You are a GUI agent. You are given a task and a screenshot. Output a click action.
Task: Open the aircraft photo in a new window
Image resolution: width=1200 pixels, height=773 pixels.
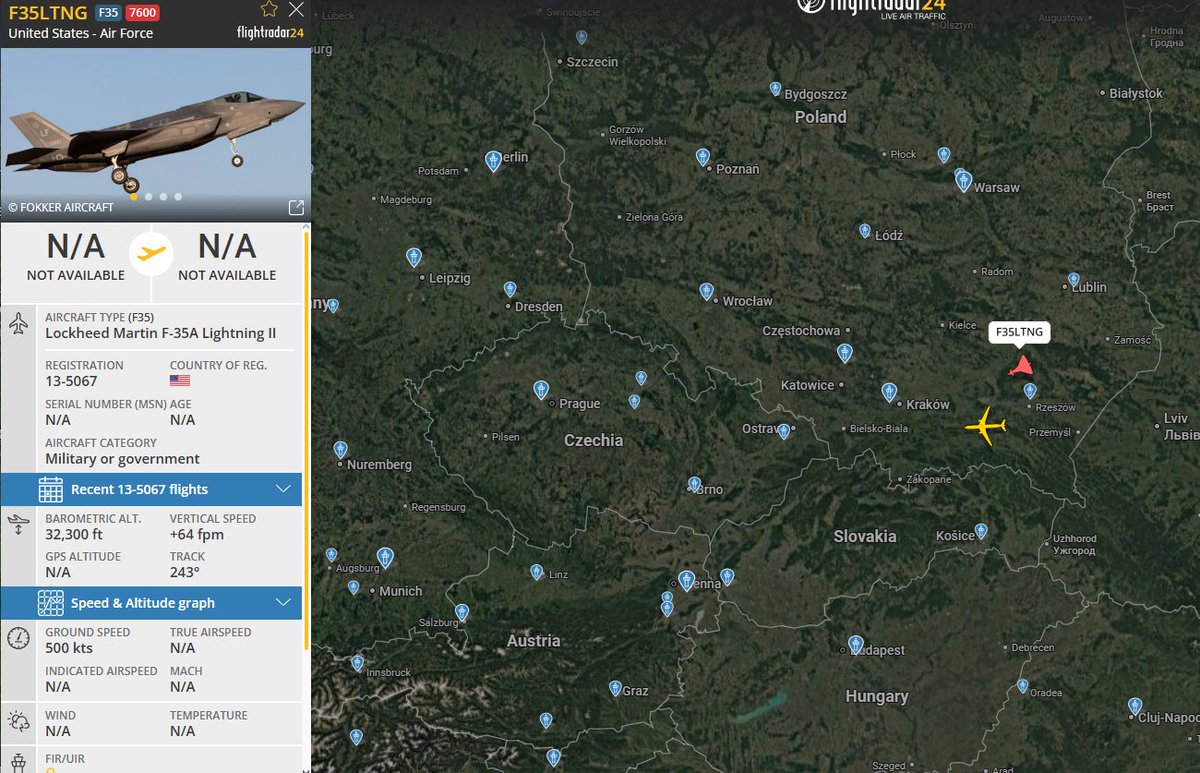296,208
